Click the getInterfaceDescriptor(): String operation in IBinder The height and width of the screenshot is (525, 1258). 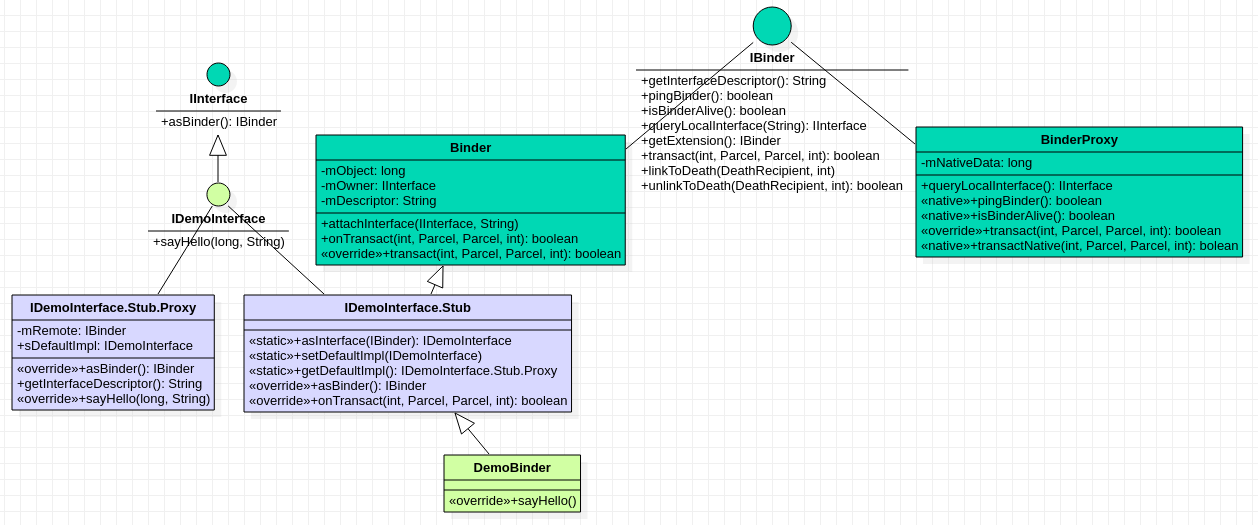click(733, 81)
